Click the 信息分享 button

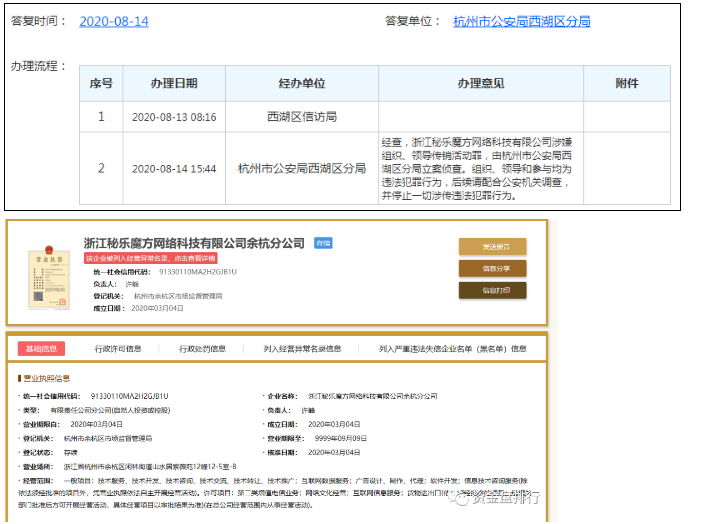click(492, 268)
